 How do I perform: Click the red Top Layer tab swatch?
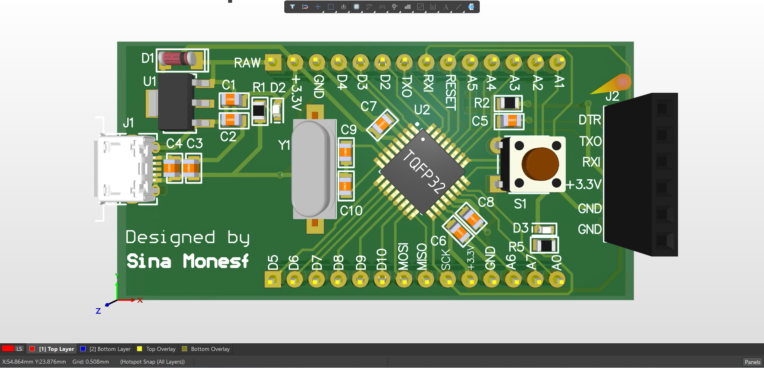[32, 349]
